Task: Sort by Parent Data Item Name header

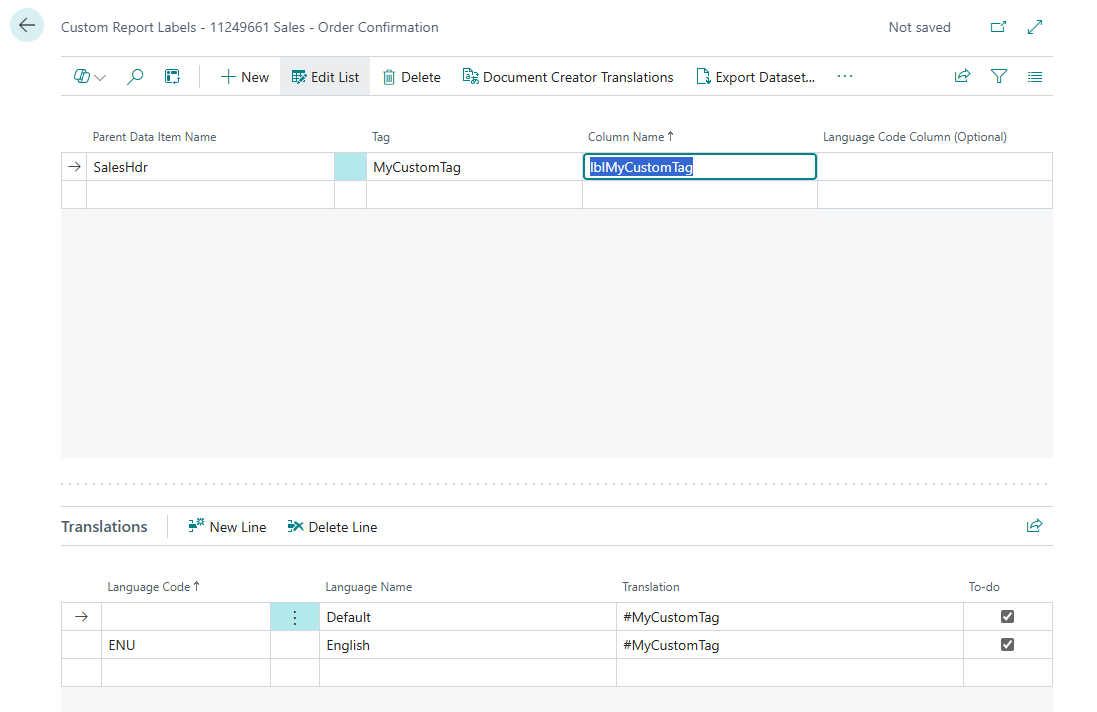Action: coord(155,137)
